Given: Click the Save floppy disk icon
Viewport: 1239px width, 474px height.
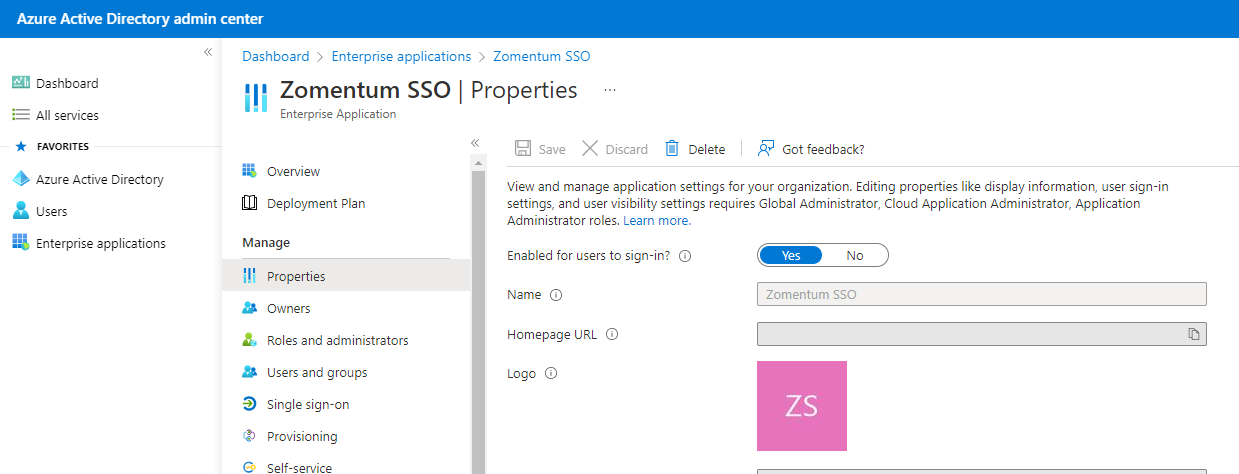Looking at the screenshot, I should point(523,149).
